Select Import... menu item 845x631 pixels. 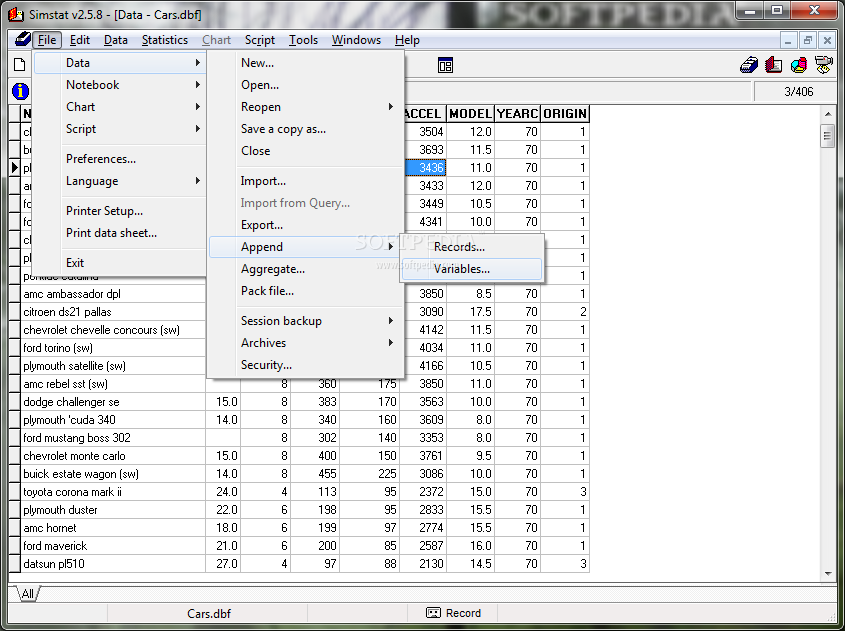pyautogui.click(x=306, y=181)
